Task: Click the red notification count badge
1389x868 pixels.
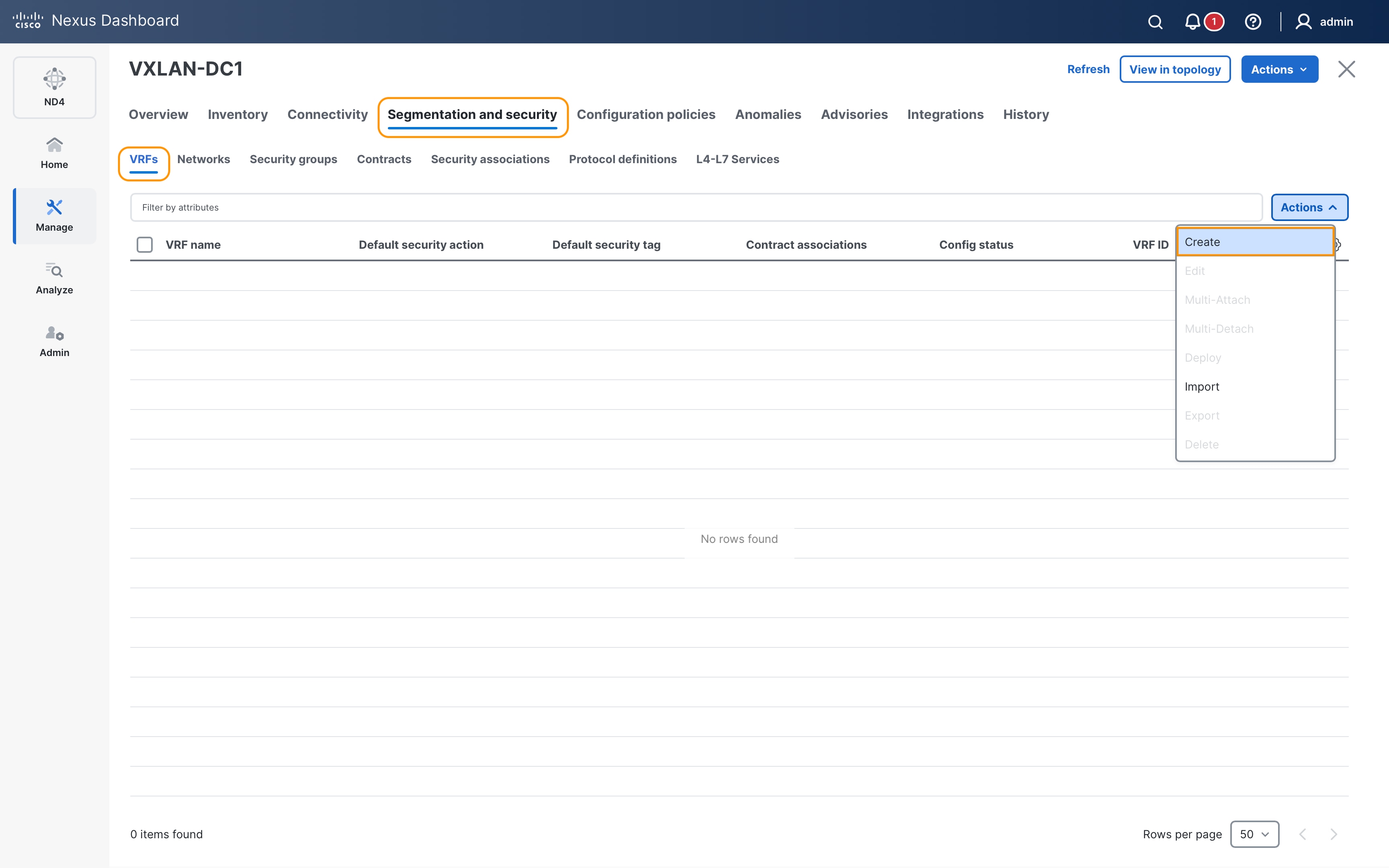Action: pyautogui.click(x=1214, y=22)
